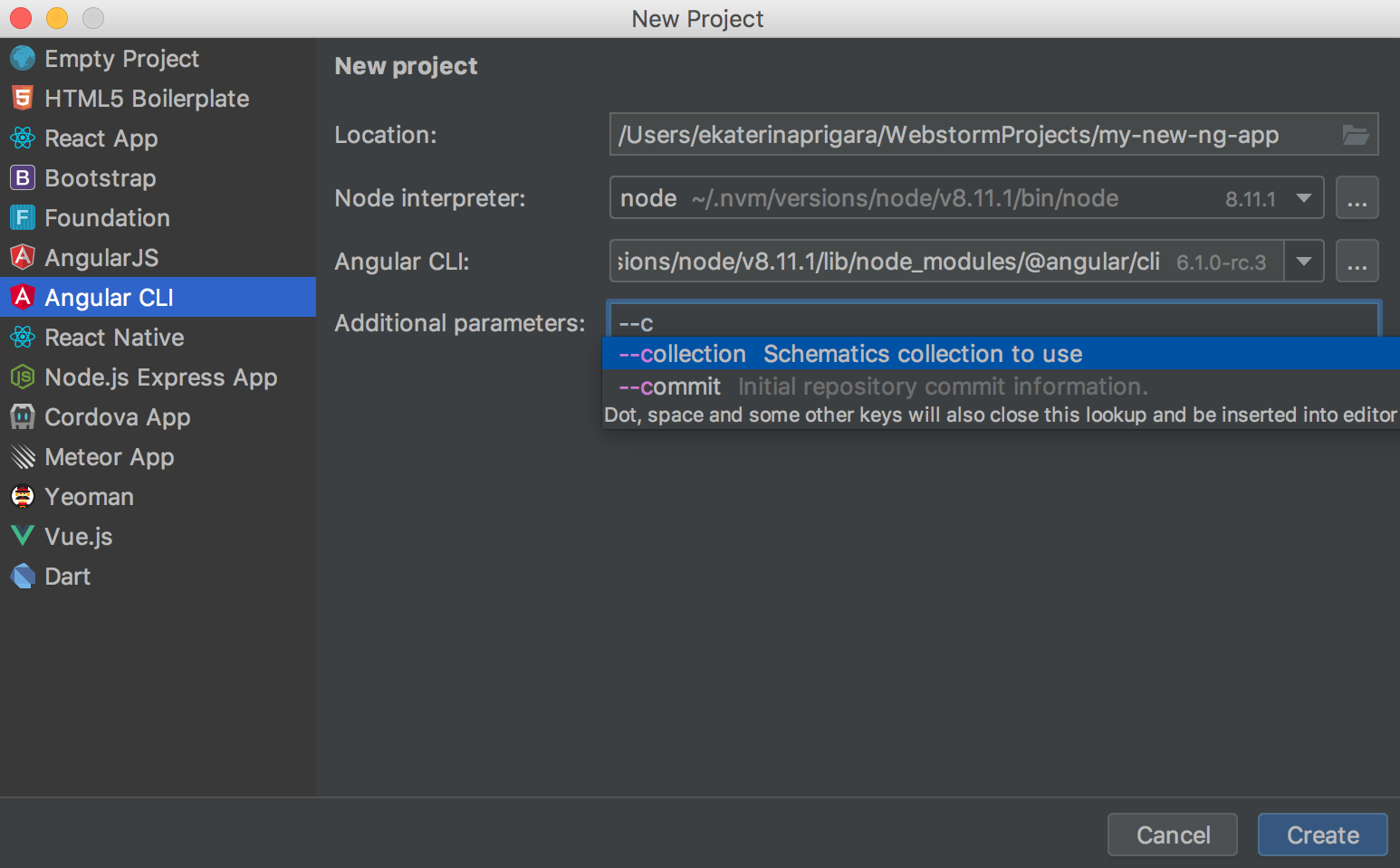Select Meteor App label
Image resolution: width=1400 pixels, height=868 pixels.
[110, 457]
